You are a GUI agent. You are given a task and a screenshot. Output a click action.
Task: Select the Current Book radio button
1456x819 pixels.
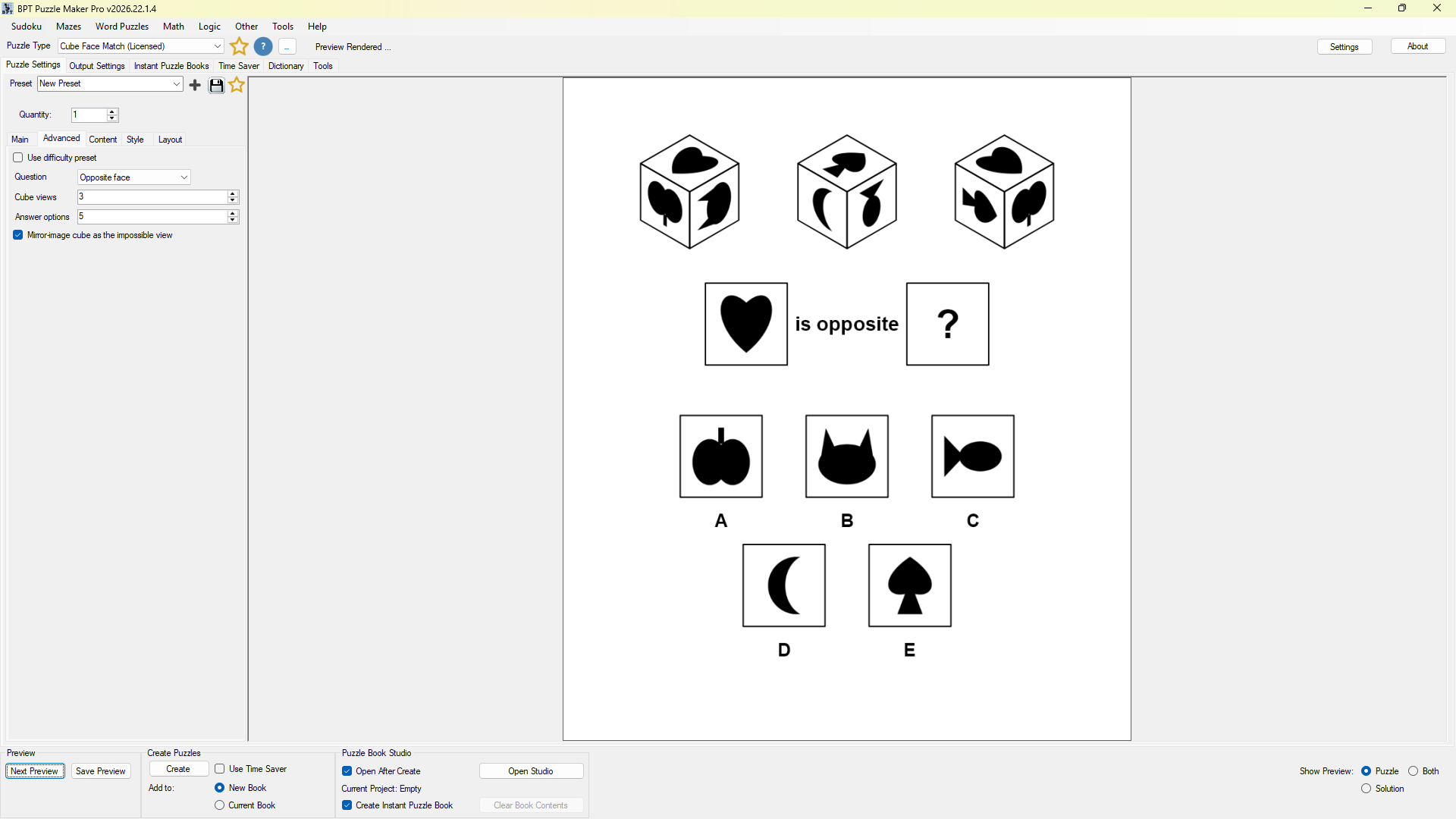point(220,805)
